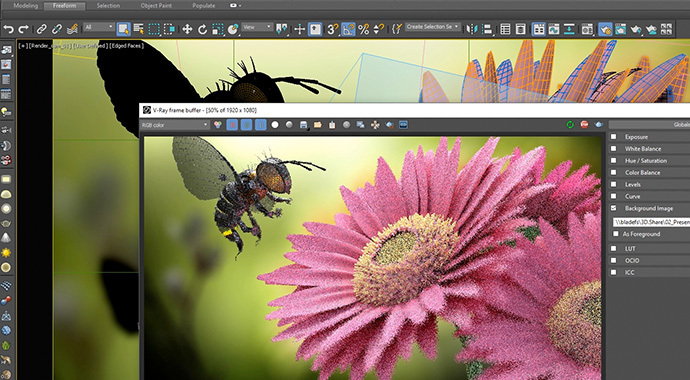This screenshot has width=690, height=380.
Task: Click the Select and Place icon
Action: click(233, 29)
